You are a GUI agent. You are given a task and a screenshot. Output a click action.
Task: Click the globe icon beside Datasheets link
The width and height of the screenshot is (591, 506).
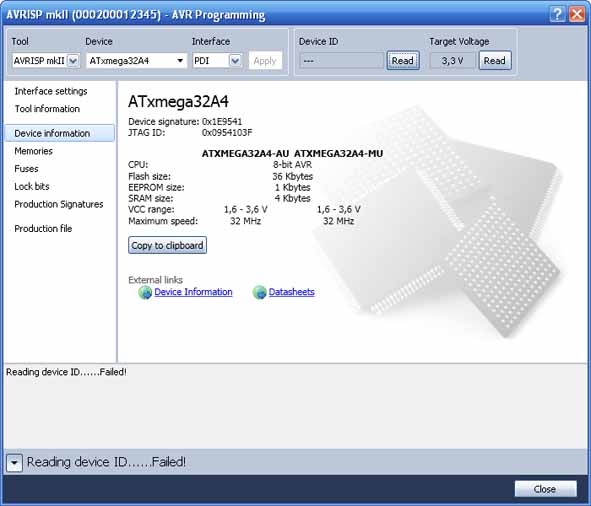tap(260, 292)
